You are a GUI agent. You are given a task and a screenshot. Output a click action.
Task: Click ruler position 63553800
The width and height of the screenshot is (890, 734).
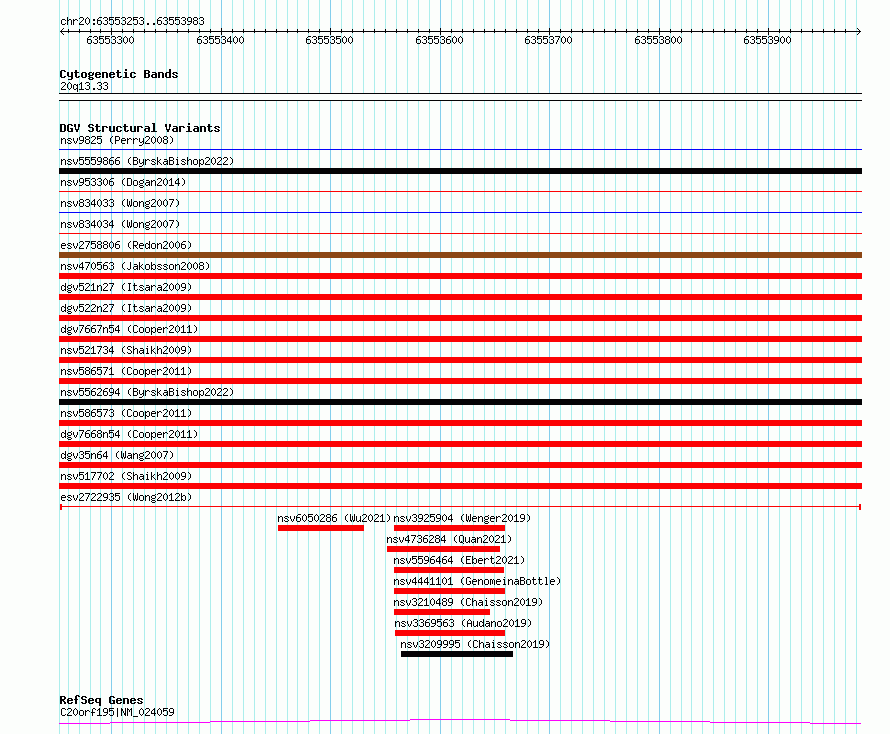click(x=658, y=40)
